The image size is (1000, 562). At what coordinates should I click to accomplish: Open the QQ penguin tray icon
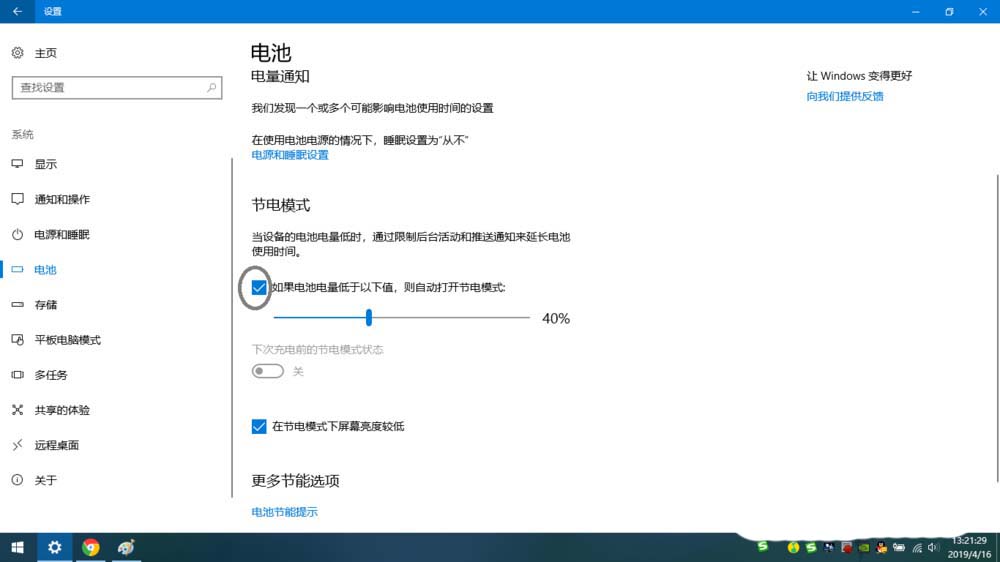pyautogui.click(x=881, y=547)
